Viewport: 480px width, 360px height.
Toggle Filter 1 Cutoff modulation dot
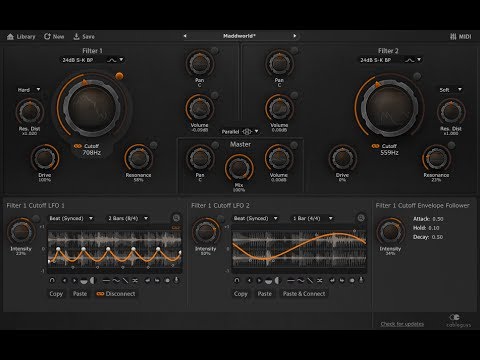[119, 76]
